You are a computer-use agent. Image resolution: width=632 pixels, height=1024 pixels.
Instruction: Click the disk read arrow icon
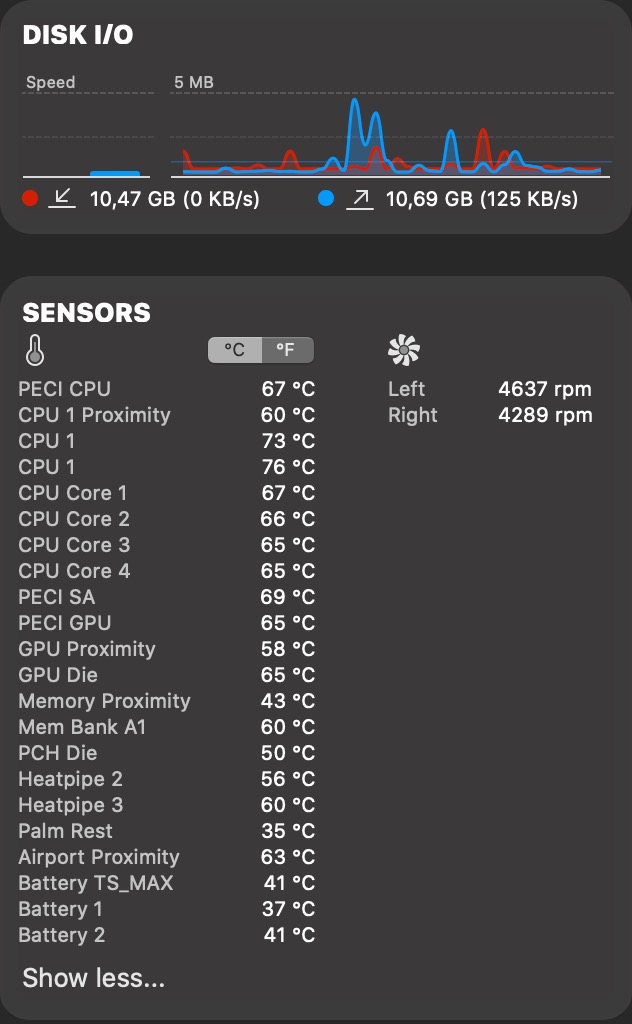point(62,199)
